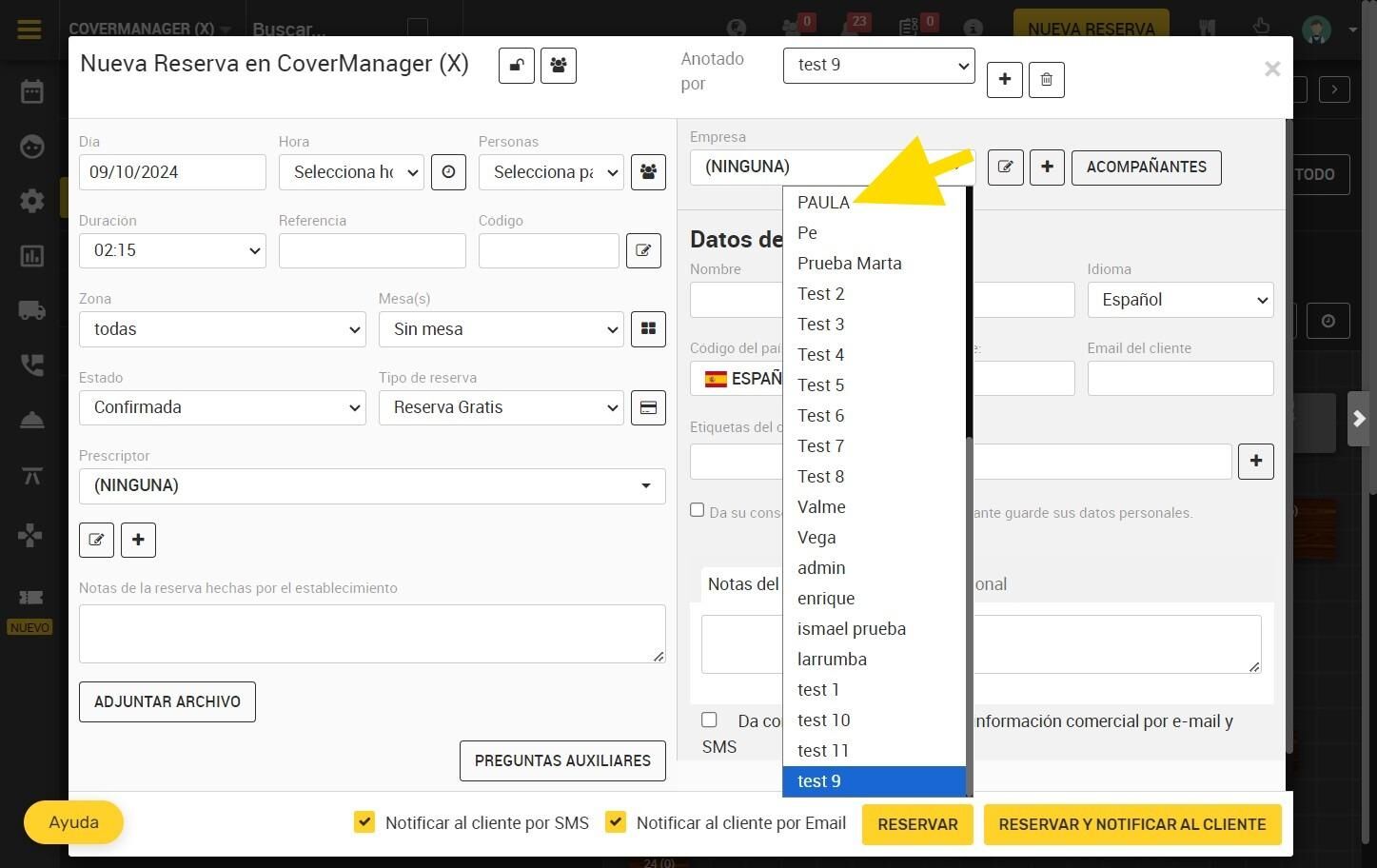
Task: Open PREGUNTAS AUXILIARES
Action: (562, 761)
